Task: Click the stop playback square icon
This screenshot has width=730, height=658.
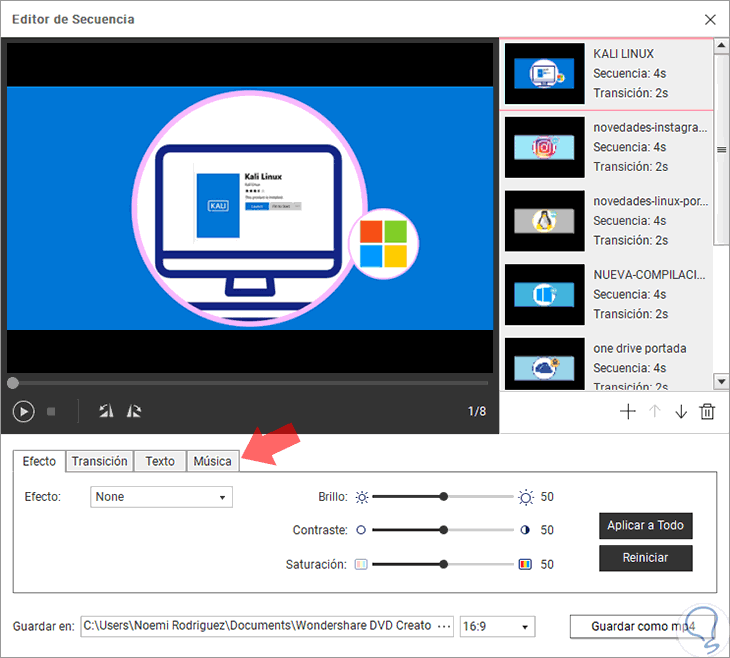Action: tap(51, 411)
